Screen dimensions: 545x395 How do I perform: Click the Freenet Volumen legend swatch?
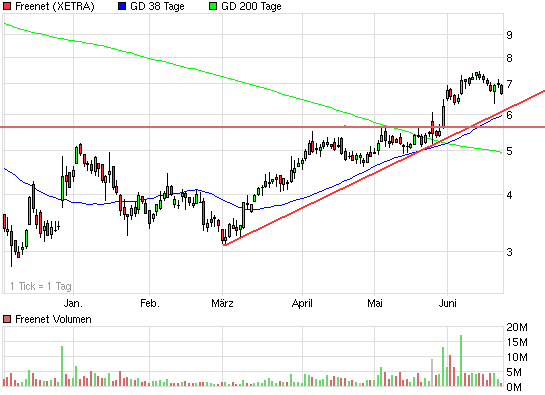point(7,319)
